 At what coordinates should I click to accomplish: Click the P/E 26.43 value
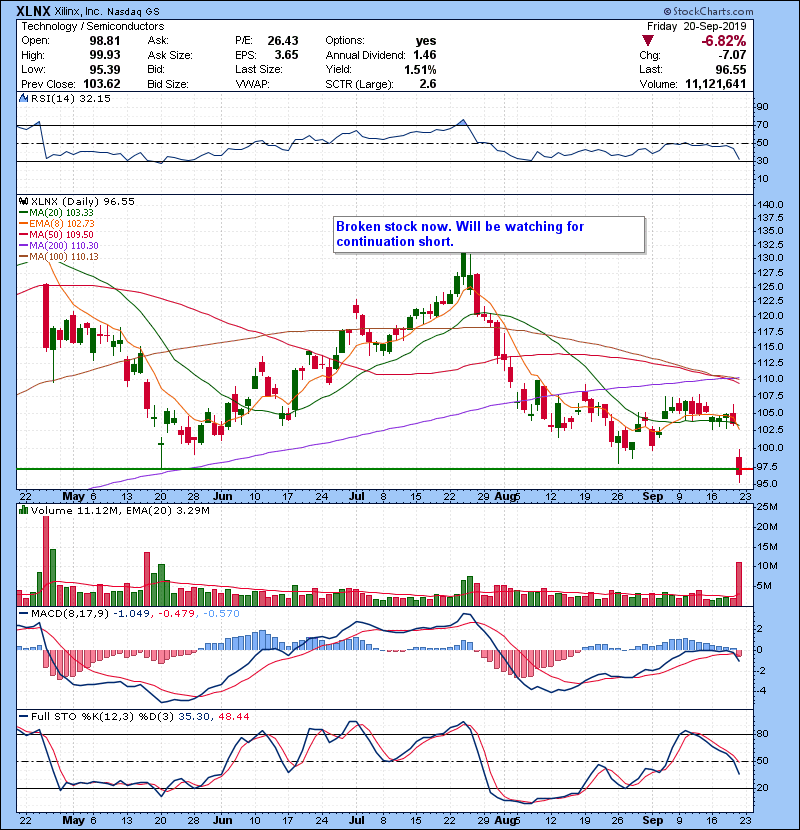[x=283, y=41]
